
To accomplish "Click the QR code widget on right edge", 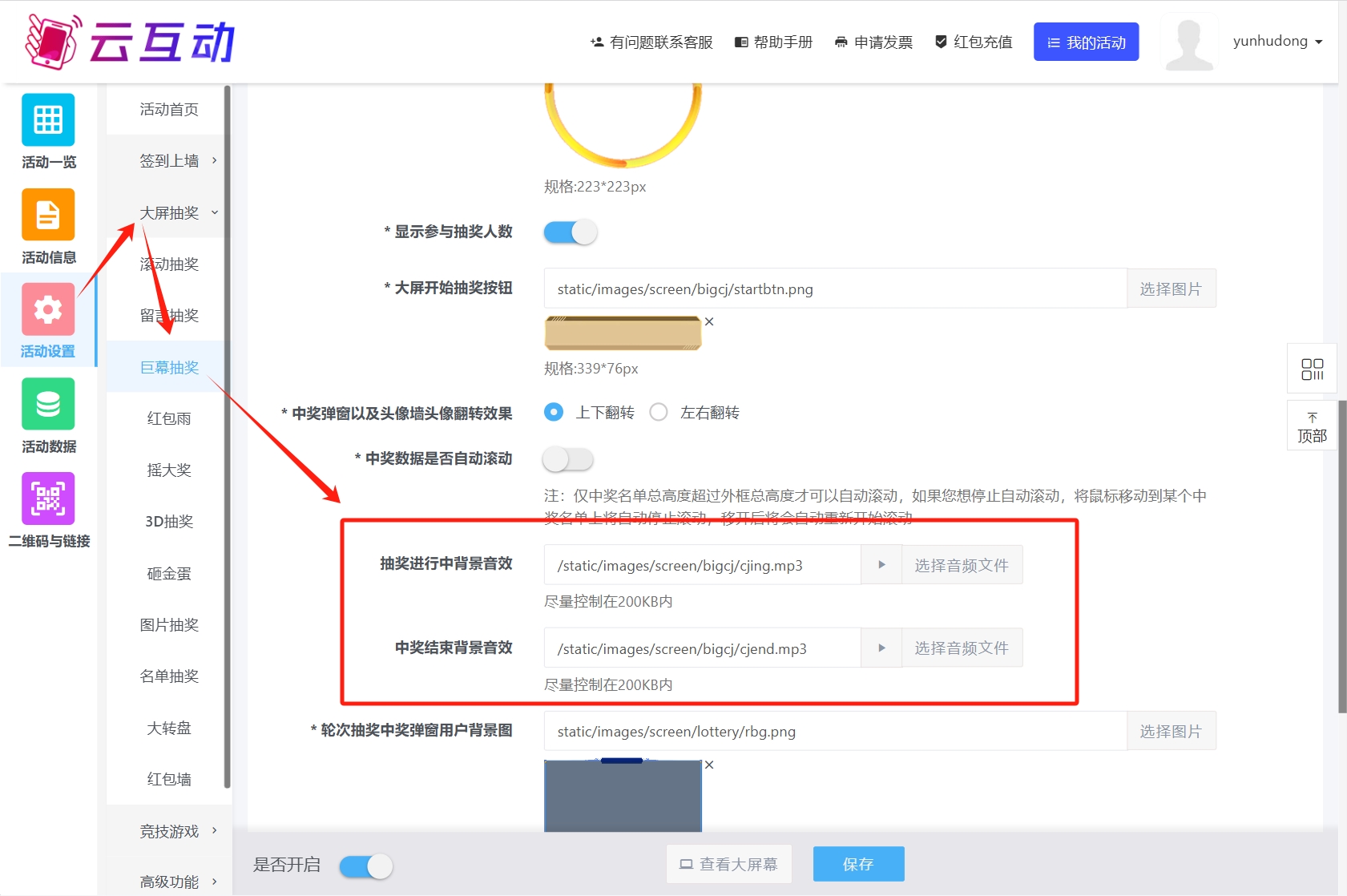I will (1312, 369).
